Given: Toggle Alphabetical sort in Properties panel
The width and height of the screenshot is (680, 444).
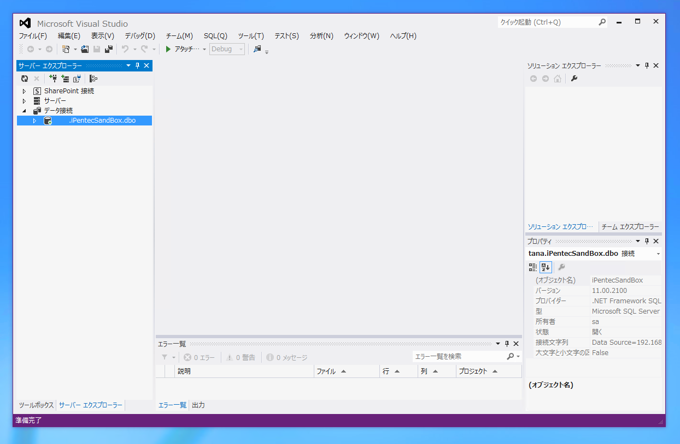Looking at the screenshot, I should coord(546,267).
